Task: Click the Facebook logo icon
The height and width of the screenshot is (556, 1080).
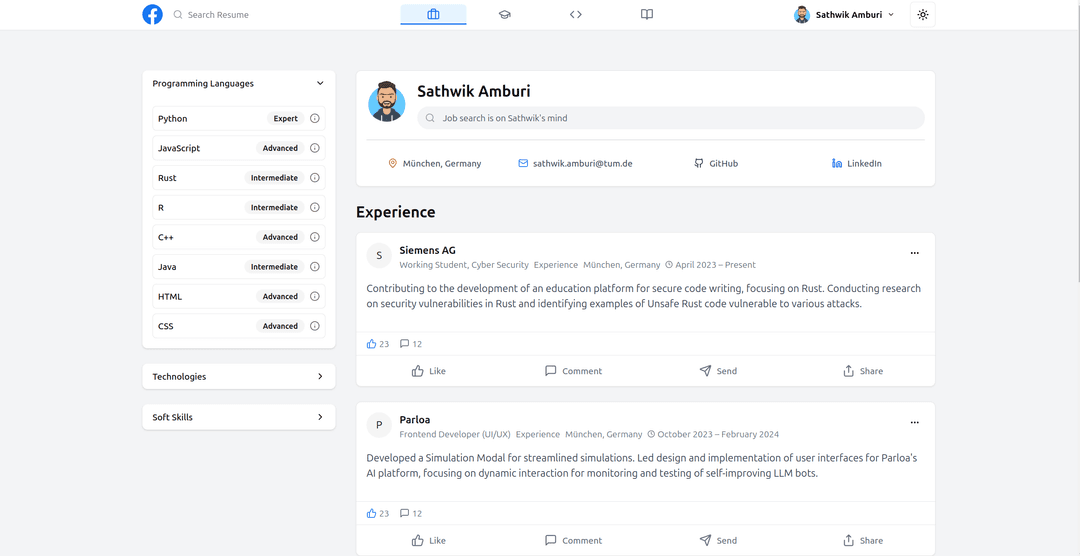Action: click(152, 14)
